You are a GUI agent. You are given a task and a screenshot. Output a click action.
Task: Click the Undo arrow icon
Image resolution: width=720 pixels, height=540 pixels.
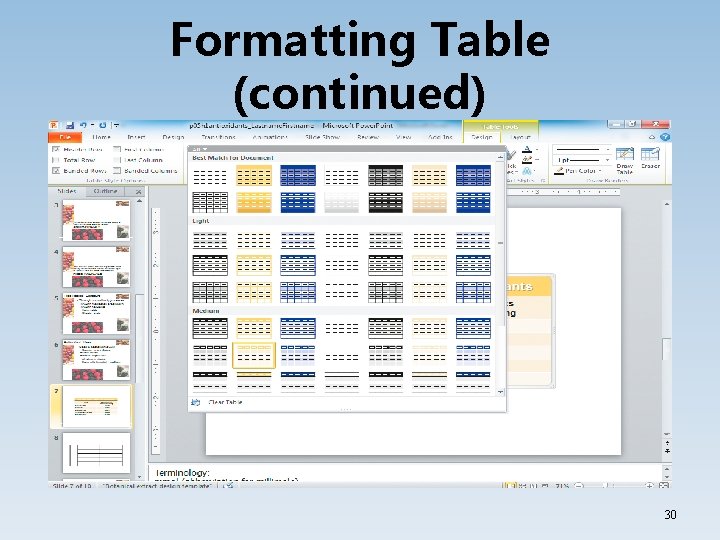coord(83,125)
